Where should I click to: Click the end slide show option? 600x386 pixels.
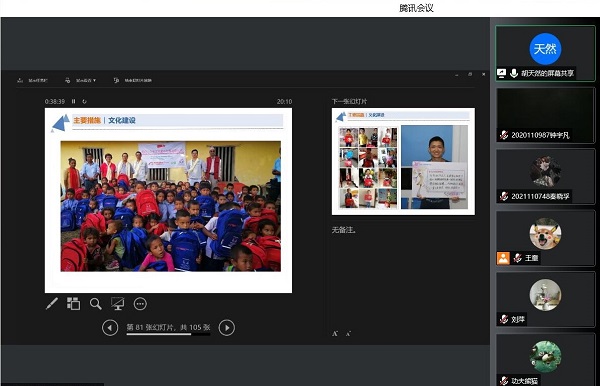click(133, 80)
